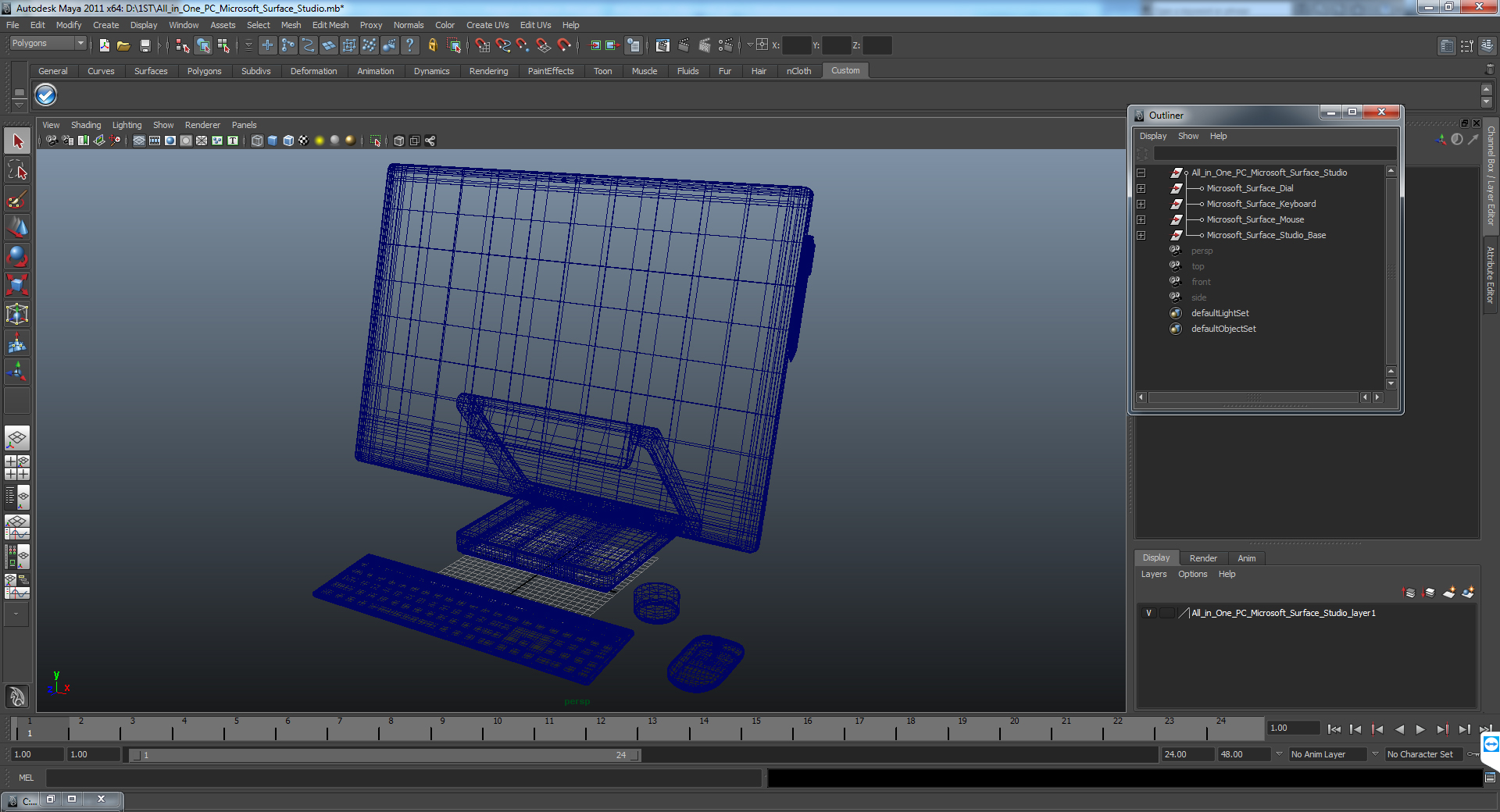Open the No Anim Layer dropdown arrow
Screen dimensions: 1500x812
[1279, 754]
